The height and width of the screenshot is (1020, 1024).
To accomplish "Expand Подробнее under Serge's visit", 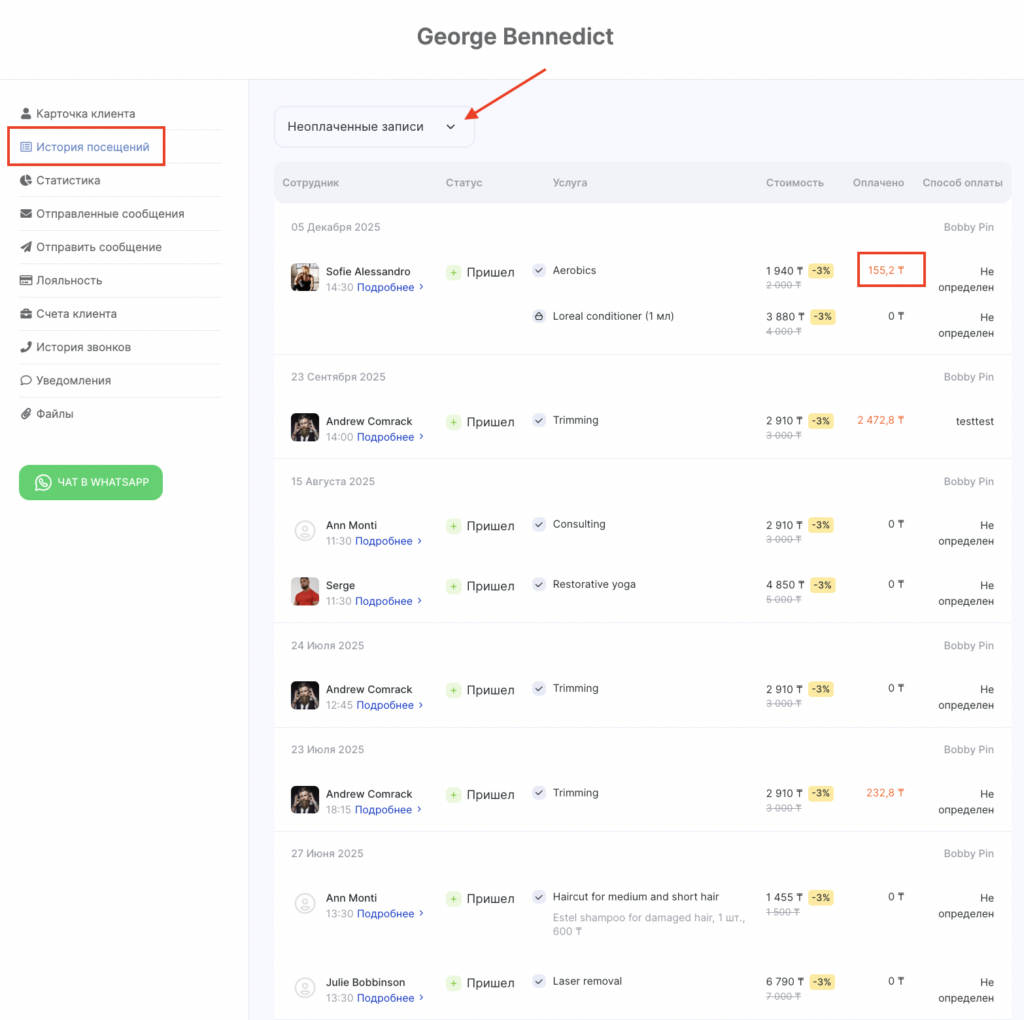I will (x=388, y=601).
